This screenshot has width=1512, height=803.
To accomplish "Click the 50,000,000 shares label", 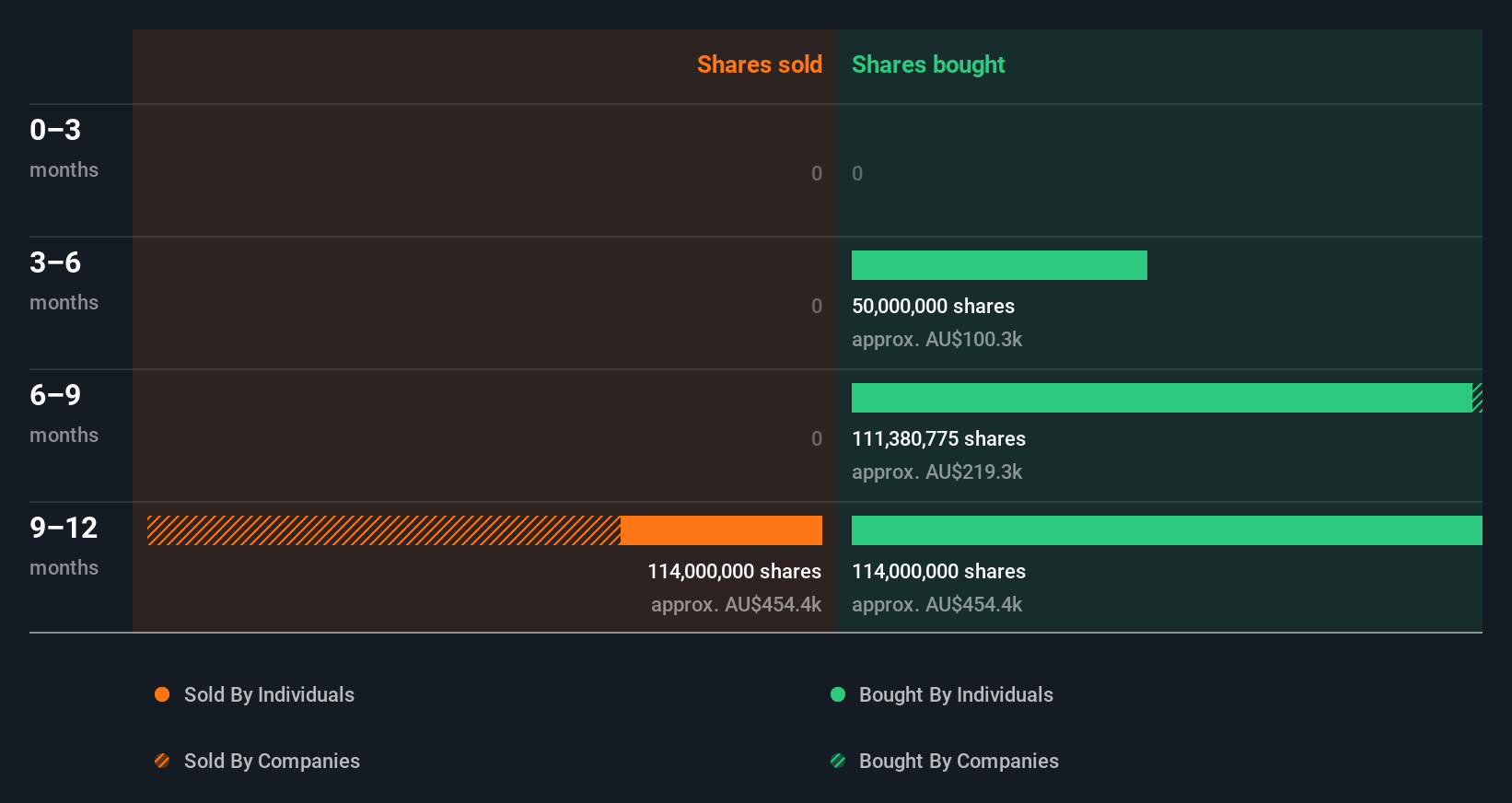I will pyautogui.click(x=933, y=306).
